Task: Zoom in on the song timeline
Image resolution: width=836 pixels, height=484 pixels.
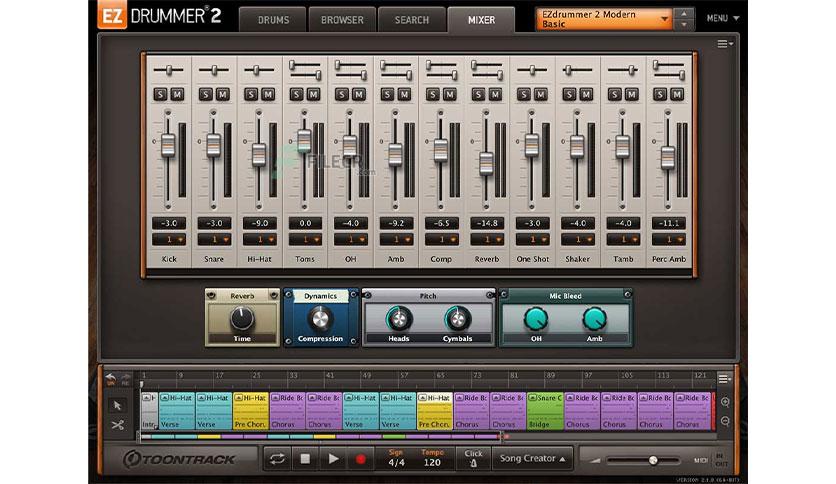Action: 725,402
